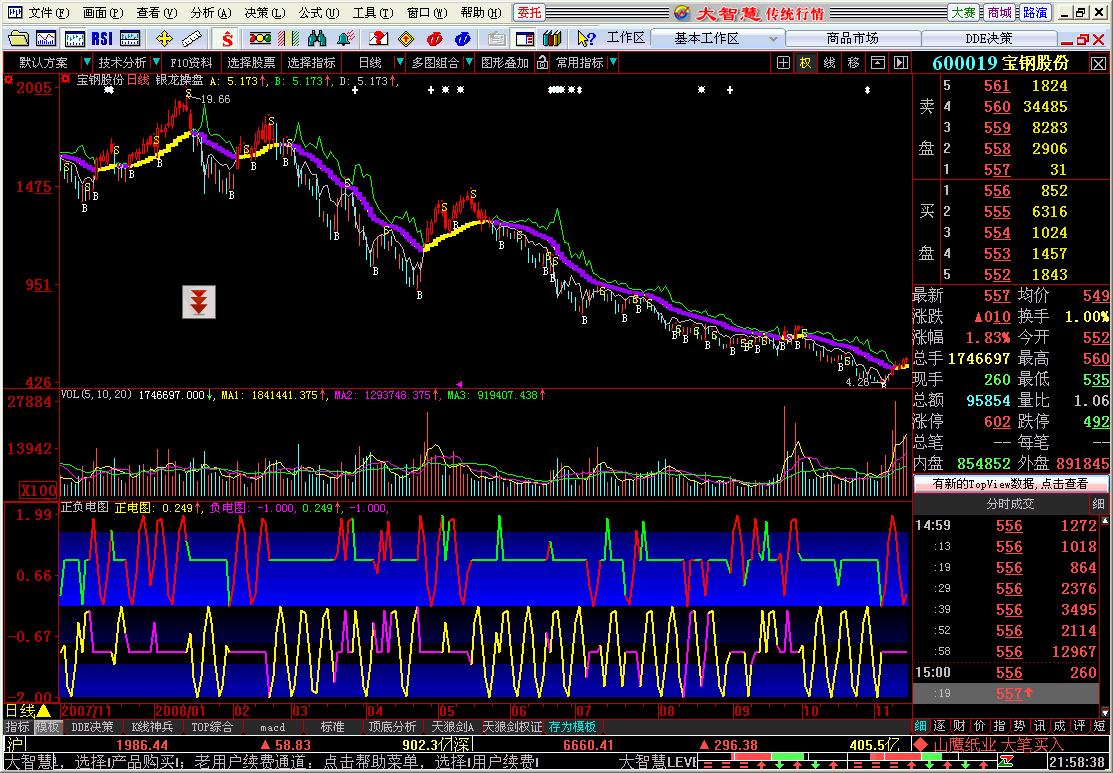
Task: Click the skip-to-end icon in chart header
Action: (x=901, y=62)
